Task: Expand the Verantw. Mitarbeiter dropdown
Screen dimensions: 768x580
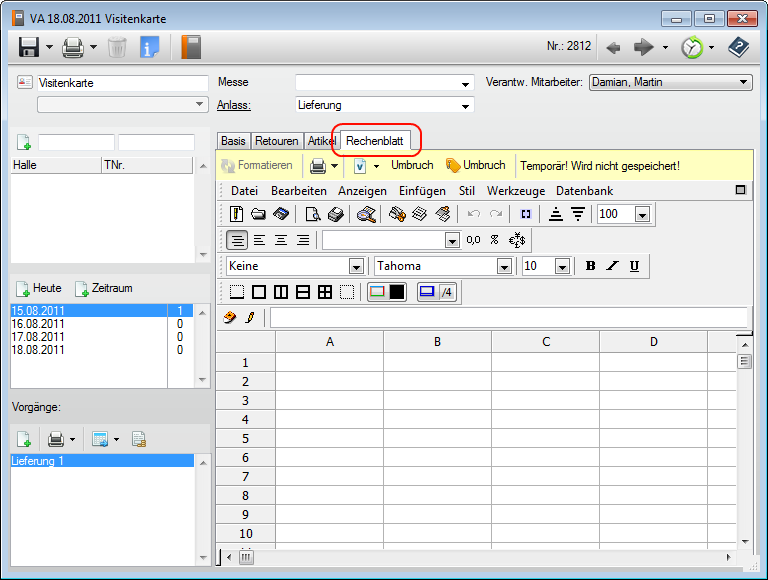Action: point(744,82)
